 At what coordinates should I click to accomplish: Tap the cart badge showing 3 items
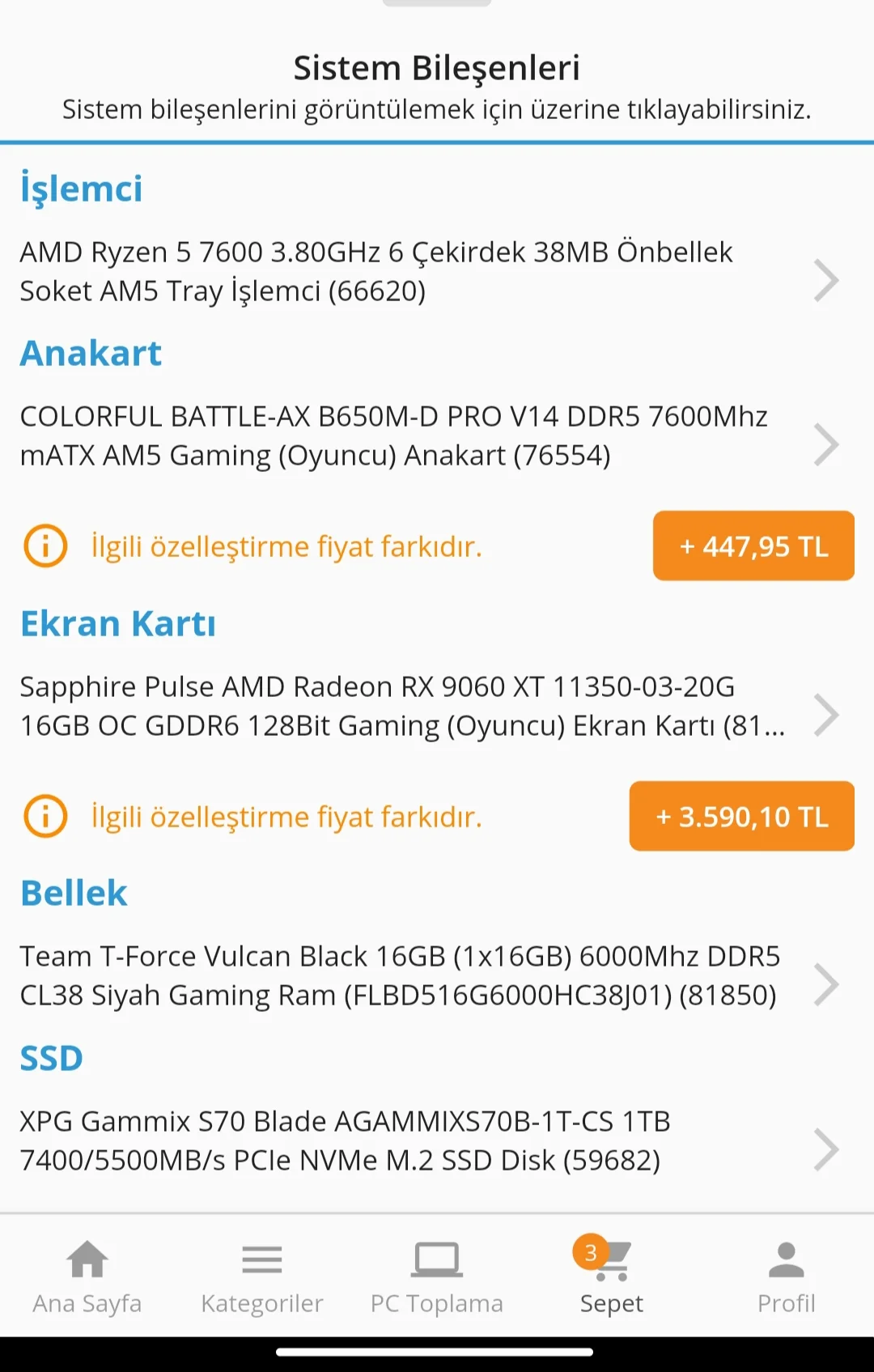point(591,1252)
